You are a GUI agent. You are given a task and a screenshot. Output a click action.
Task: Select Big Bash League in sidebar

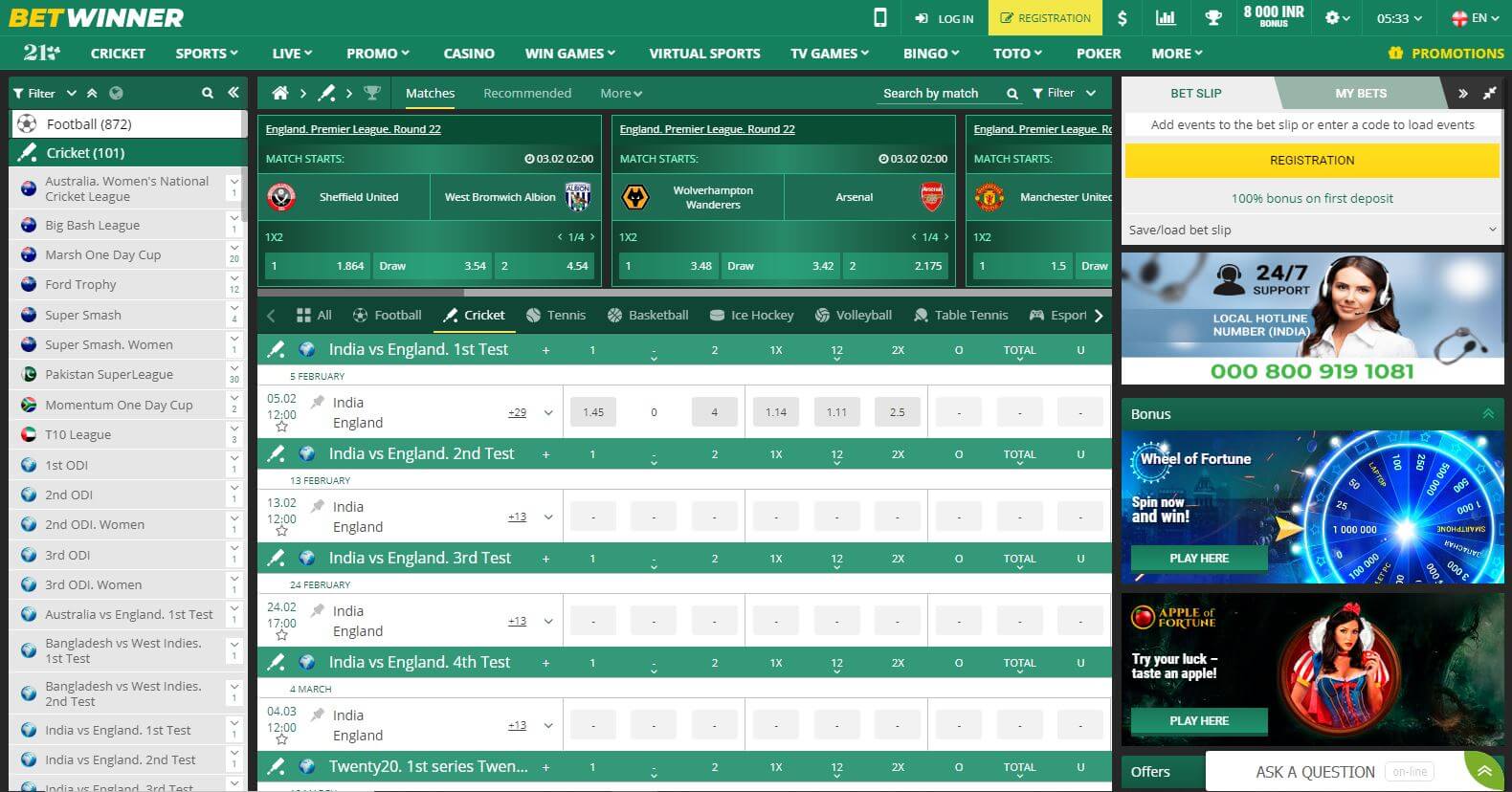click(126, 226)
